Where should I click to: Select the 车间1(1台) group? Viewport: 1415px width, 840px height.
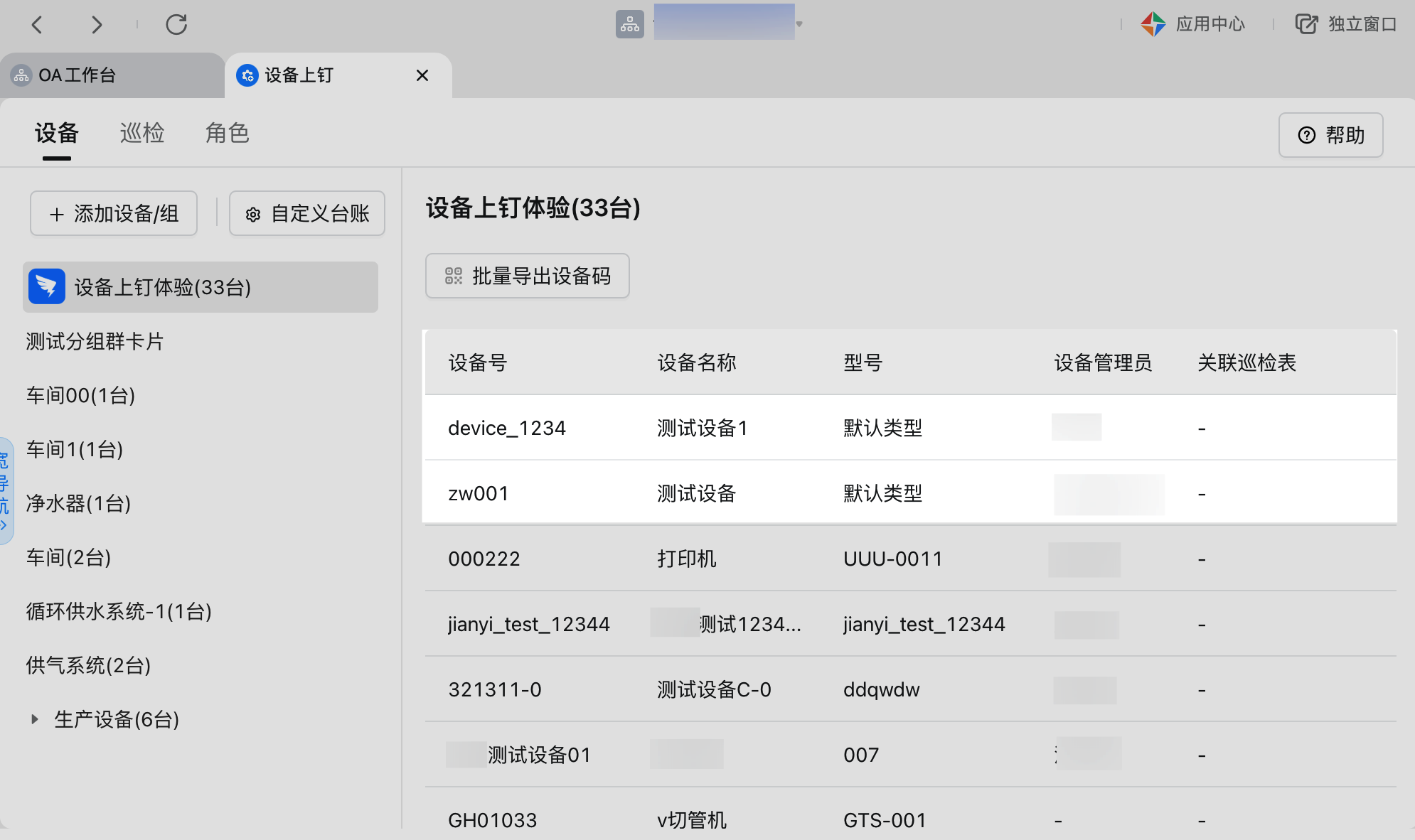[x=75, y=450]
